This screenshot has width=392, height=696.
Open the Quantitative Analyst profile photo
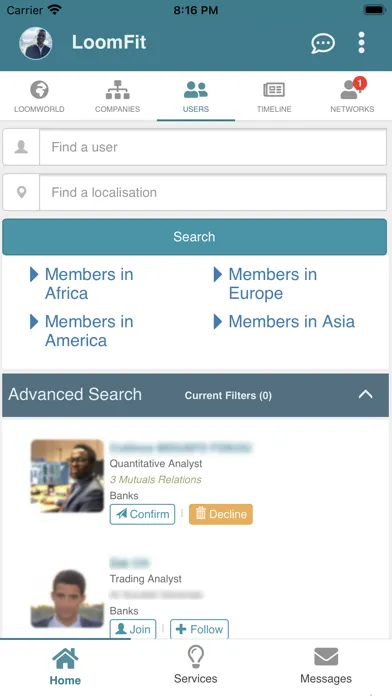67,476
